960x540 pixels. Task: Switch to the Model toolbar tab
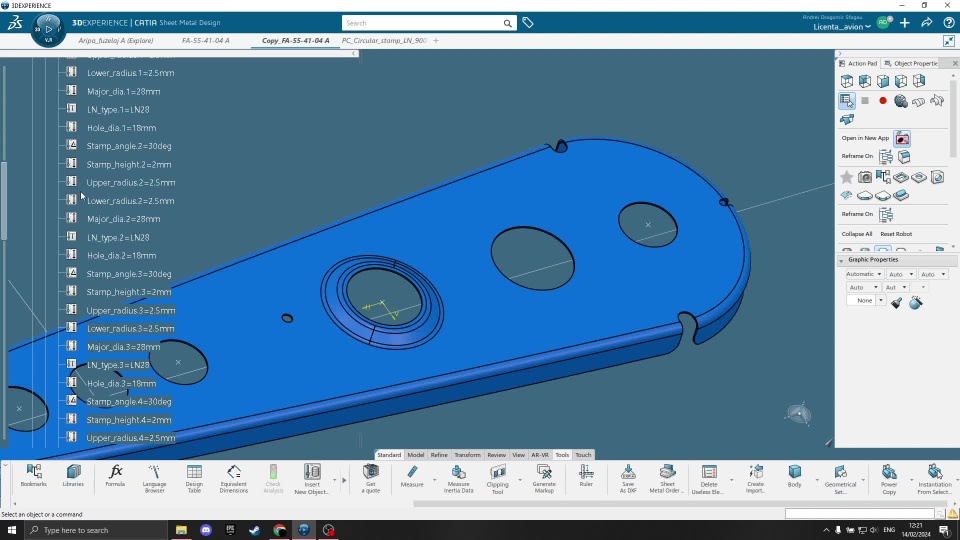416,455
